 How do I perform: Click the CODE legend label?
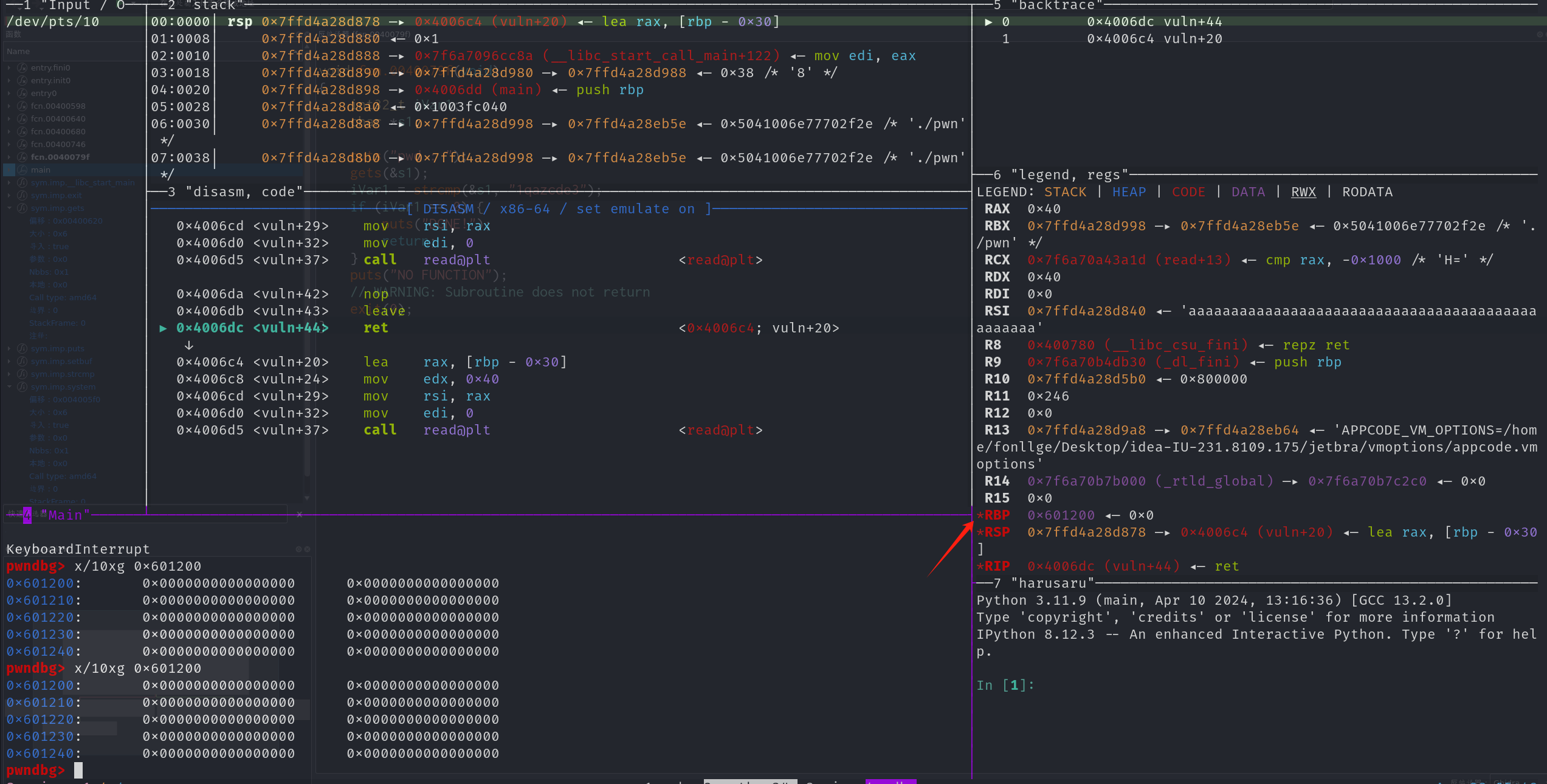tap(1188, 191)
